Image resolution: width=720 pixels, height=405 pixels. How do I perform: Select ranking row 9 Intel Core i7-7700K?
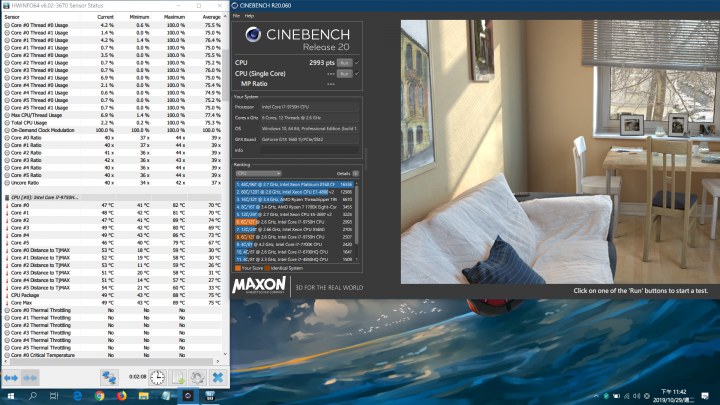(294, 244)
